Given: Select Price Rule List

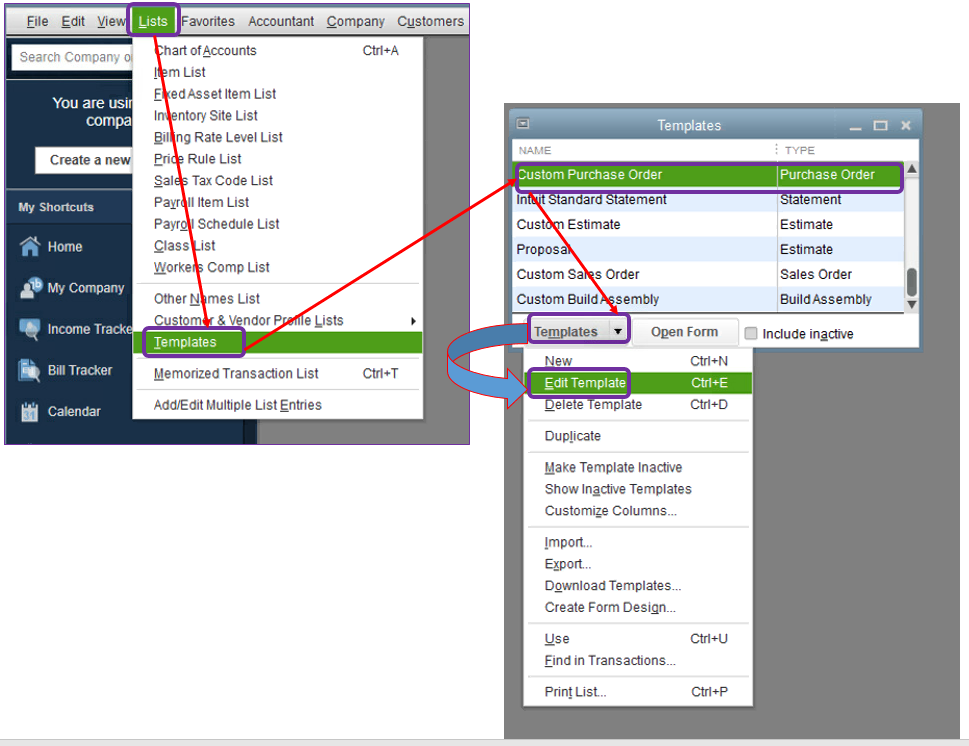Looking at the screenshot, I should coord(278,159).
